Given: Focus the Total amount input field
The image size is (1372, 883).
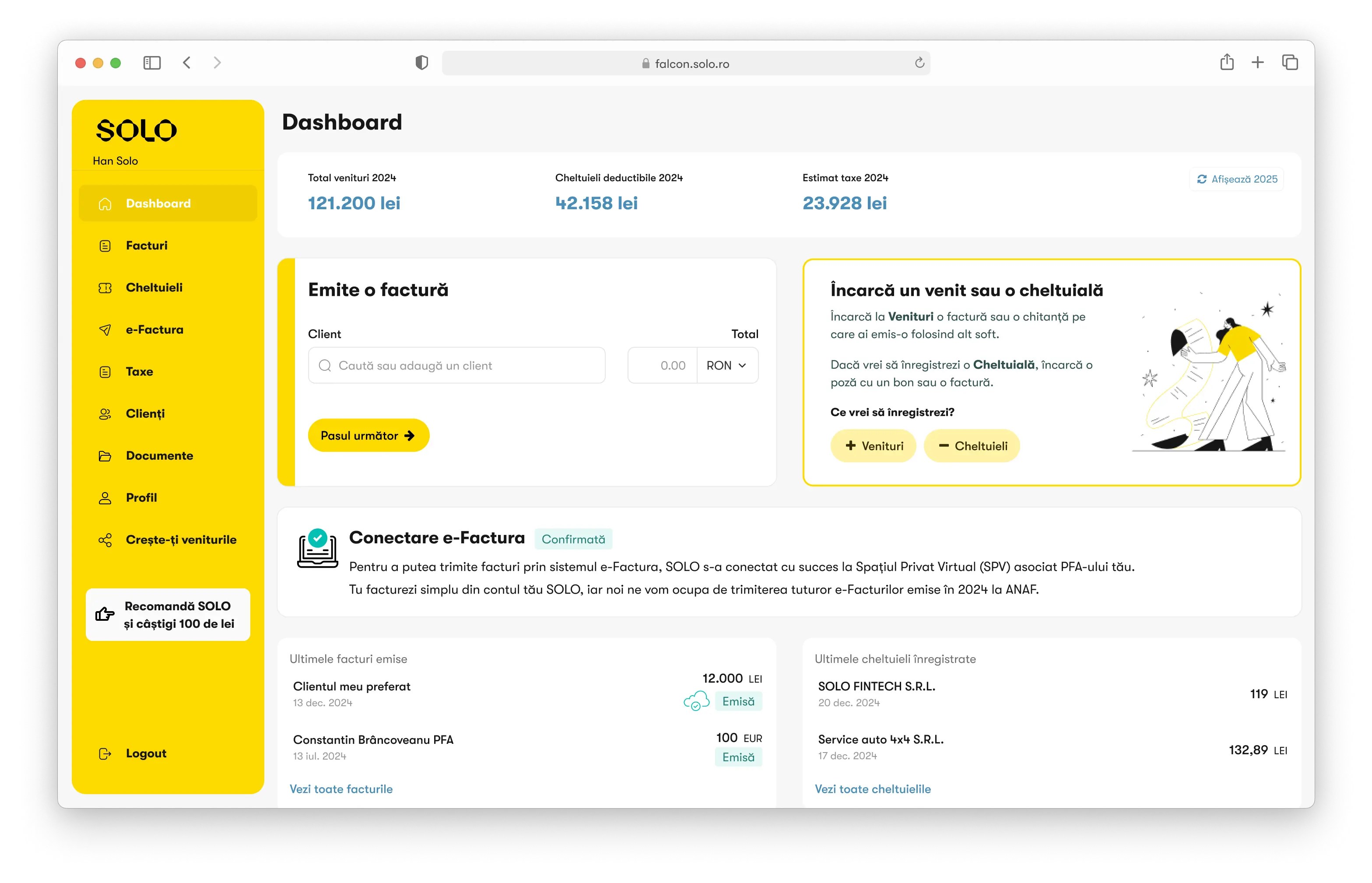Looking at the screenshot, I should tap(663, 365).
